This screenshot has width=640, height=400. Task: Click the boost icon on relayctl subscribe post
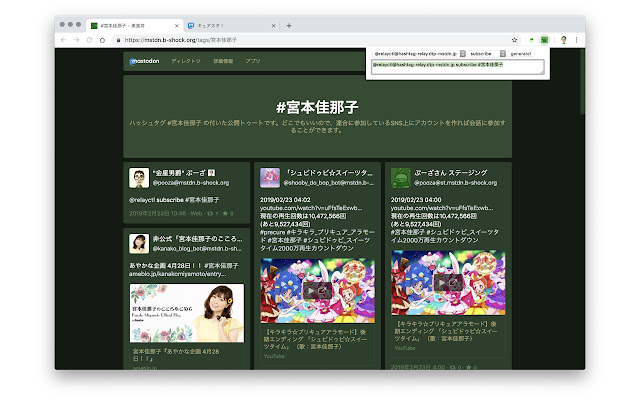pos(212,213)
